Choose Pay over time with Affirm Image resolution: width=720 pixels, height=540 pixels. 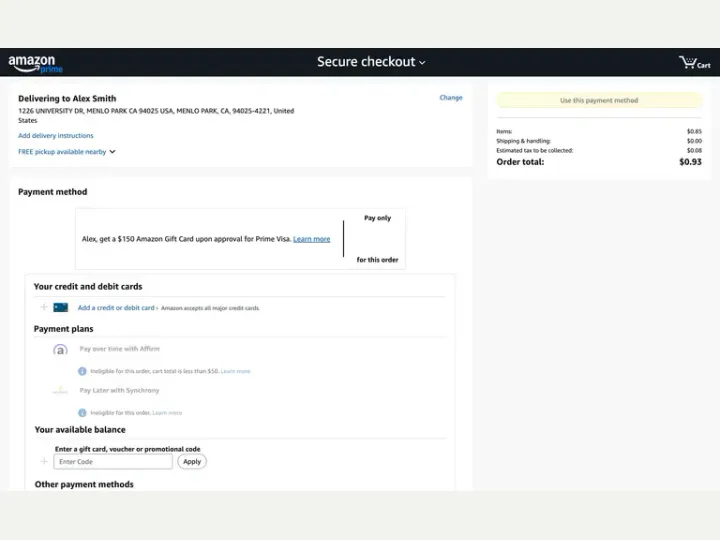(x=119, y=349)
